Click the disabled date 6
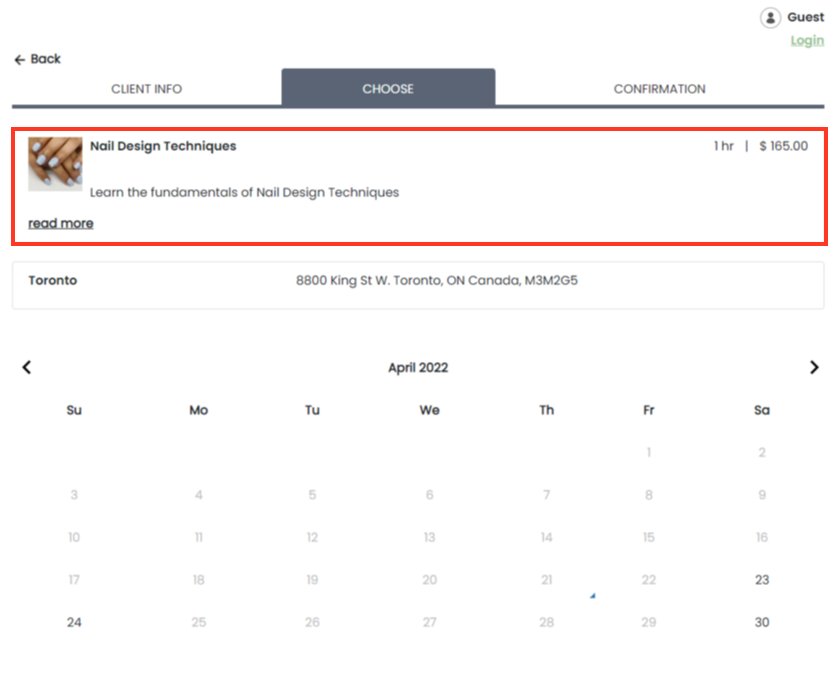 [430, 495]
